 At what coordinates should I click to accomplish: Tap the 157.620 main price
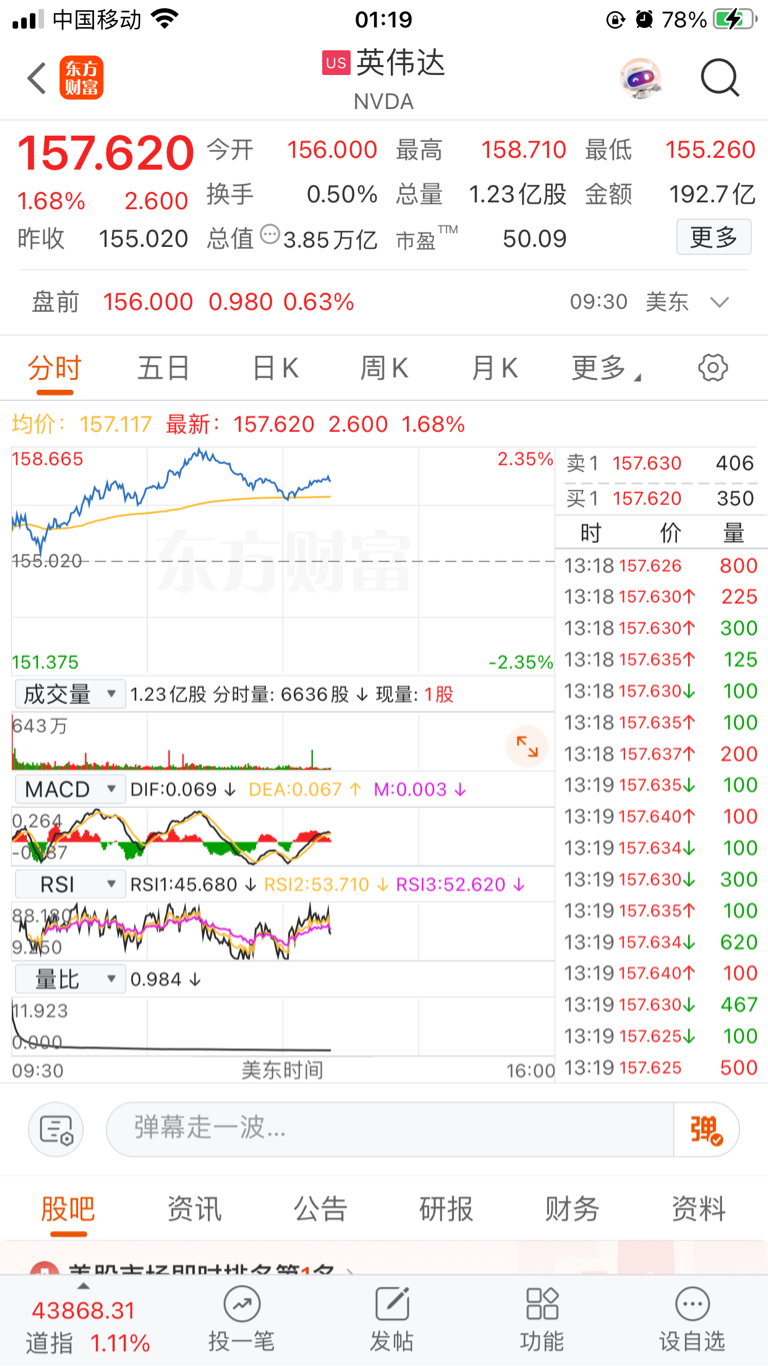point(106,153)
